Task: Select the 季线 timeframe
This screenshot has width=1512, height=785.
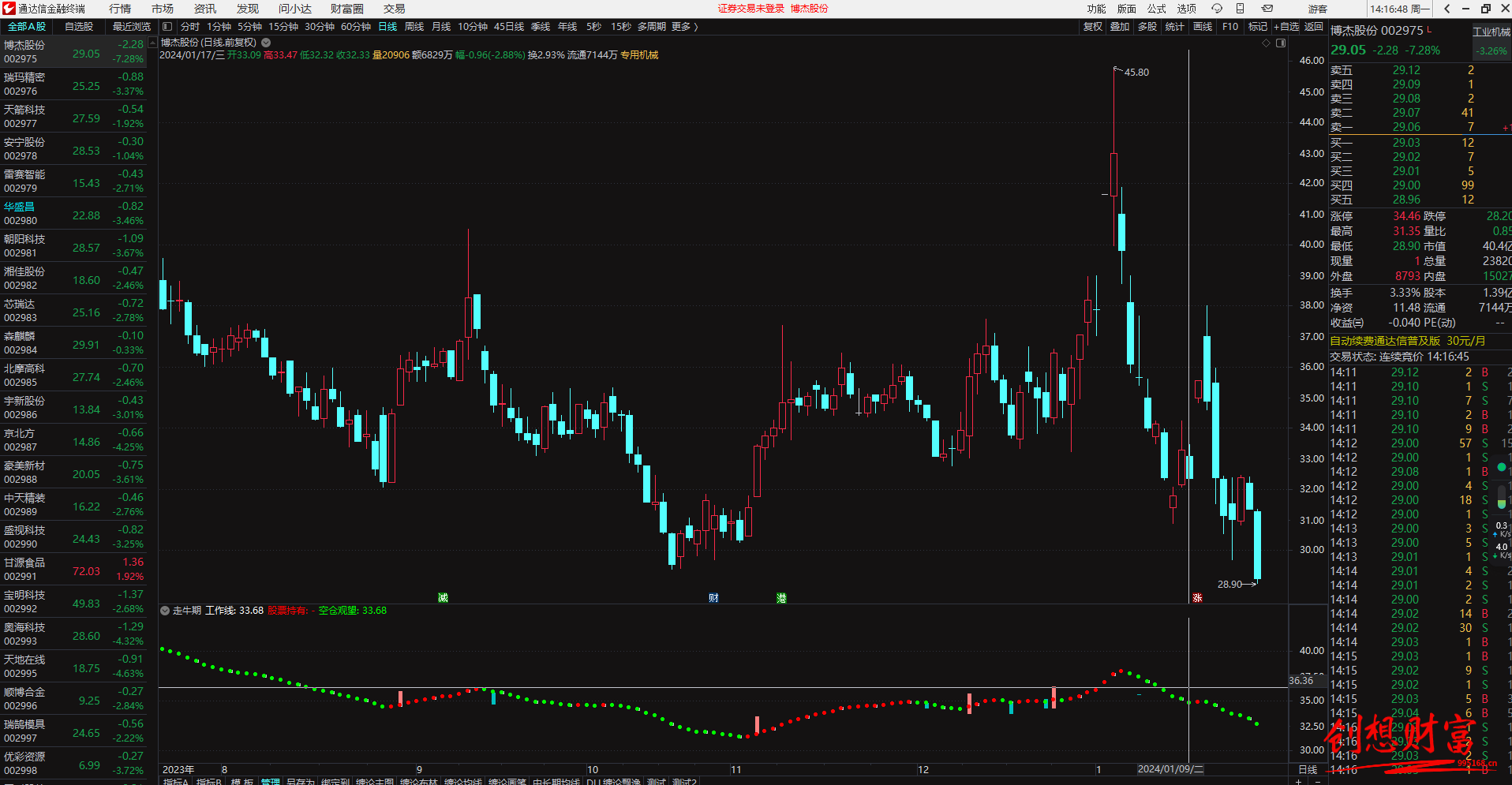Action: 541,27
